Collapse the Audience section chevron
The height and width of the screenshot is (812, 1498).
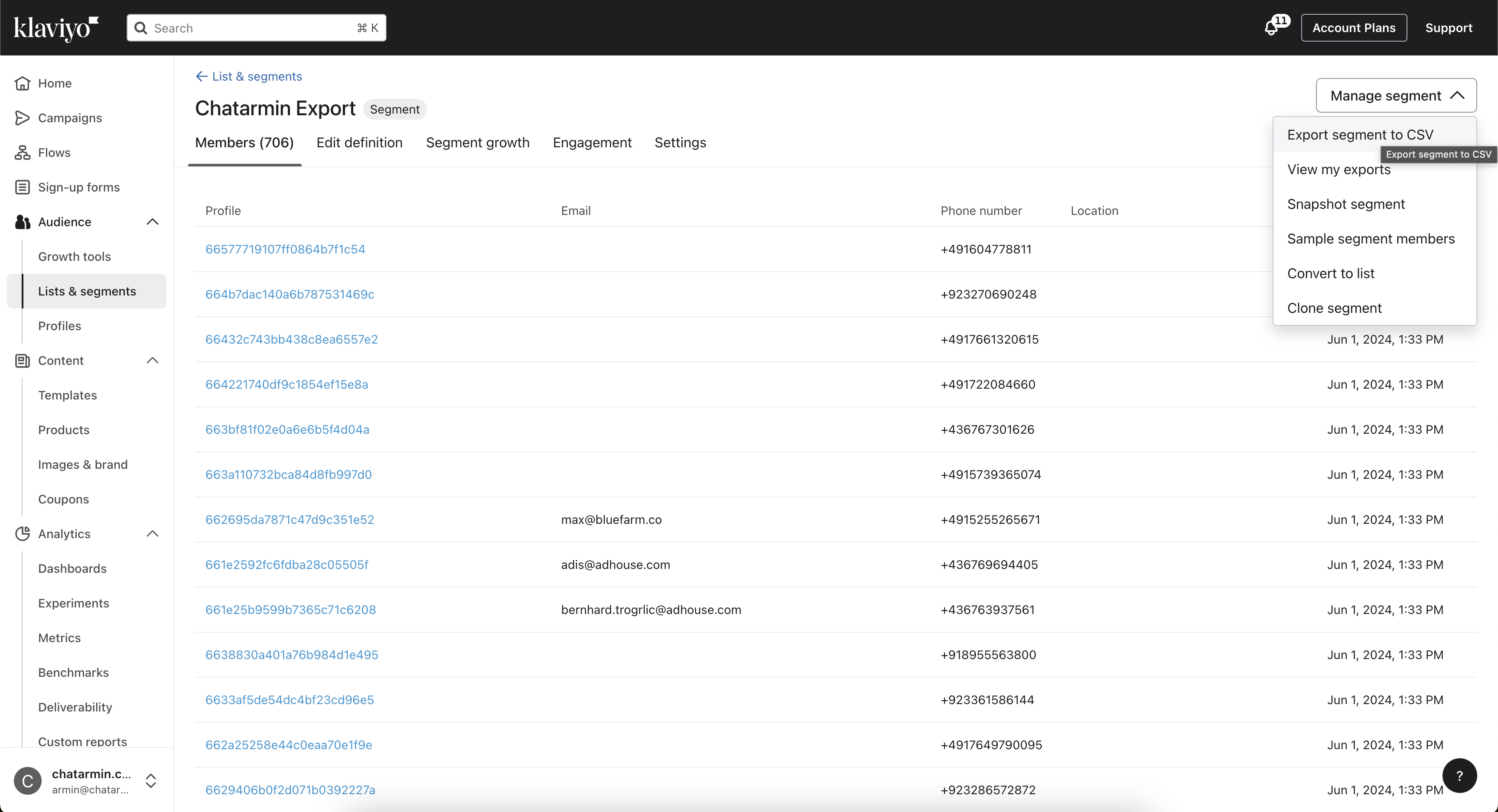coord(153,221)
